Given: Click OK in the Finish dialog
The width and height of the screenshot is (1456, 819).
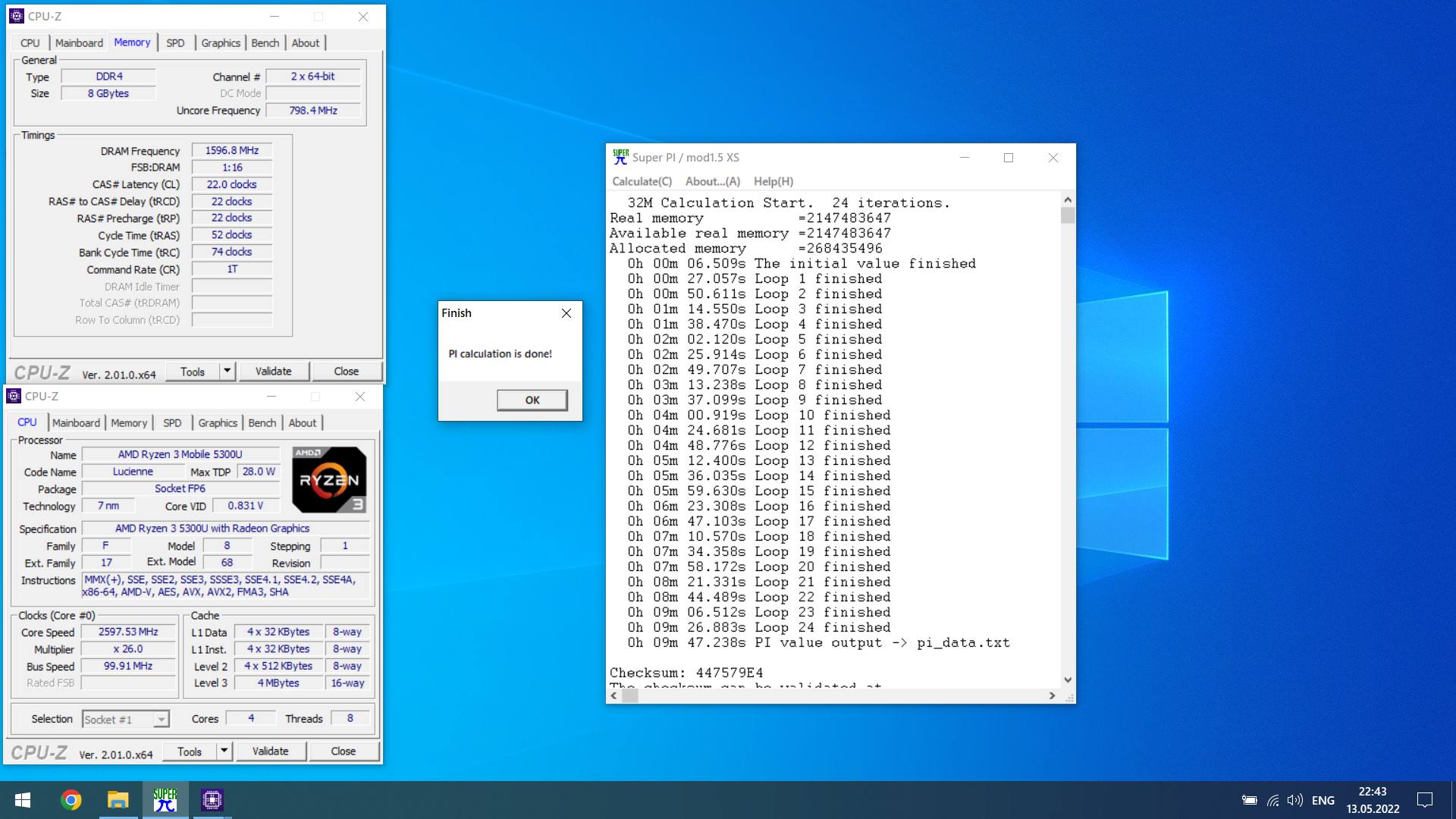Looking at the screenshot, I should coord(532,400).
